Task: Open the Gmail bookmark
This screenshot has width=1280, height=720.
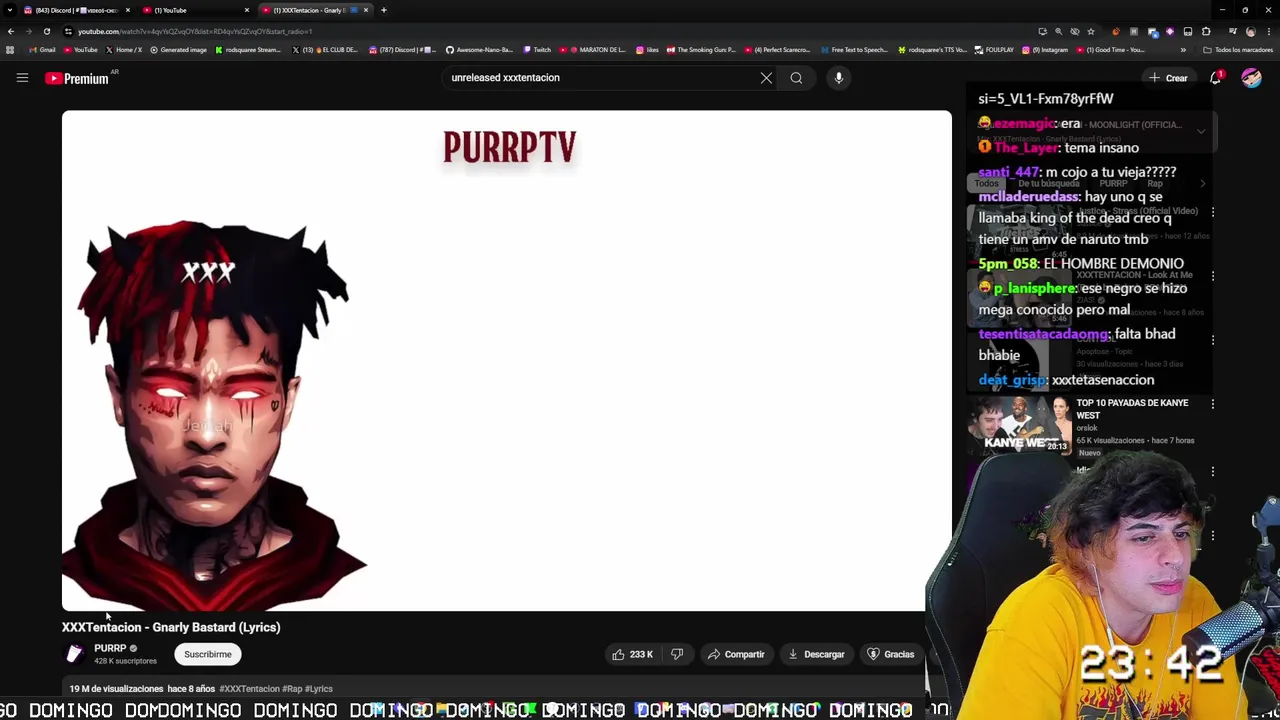Action: 42,50
